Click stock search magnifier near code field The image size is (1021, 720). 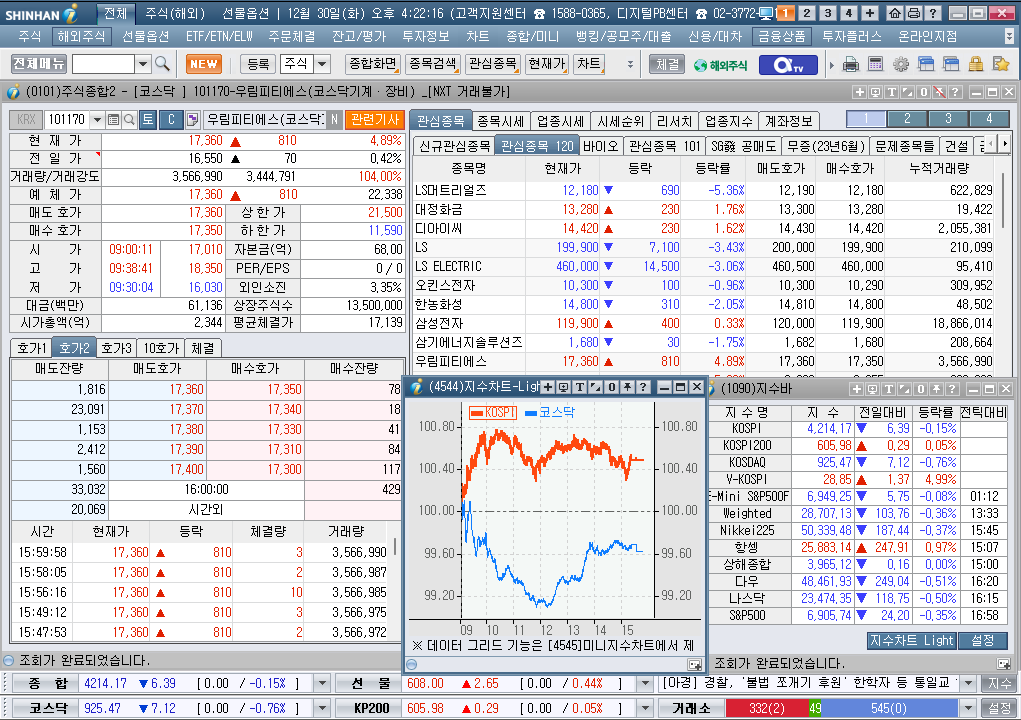[129, 119]
